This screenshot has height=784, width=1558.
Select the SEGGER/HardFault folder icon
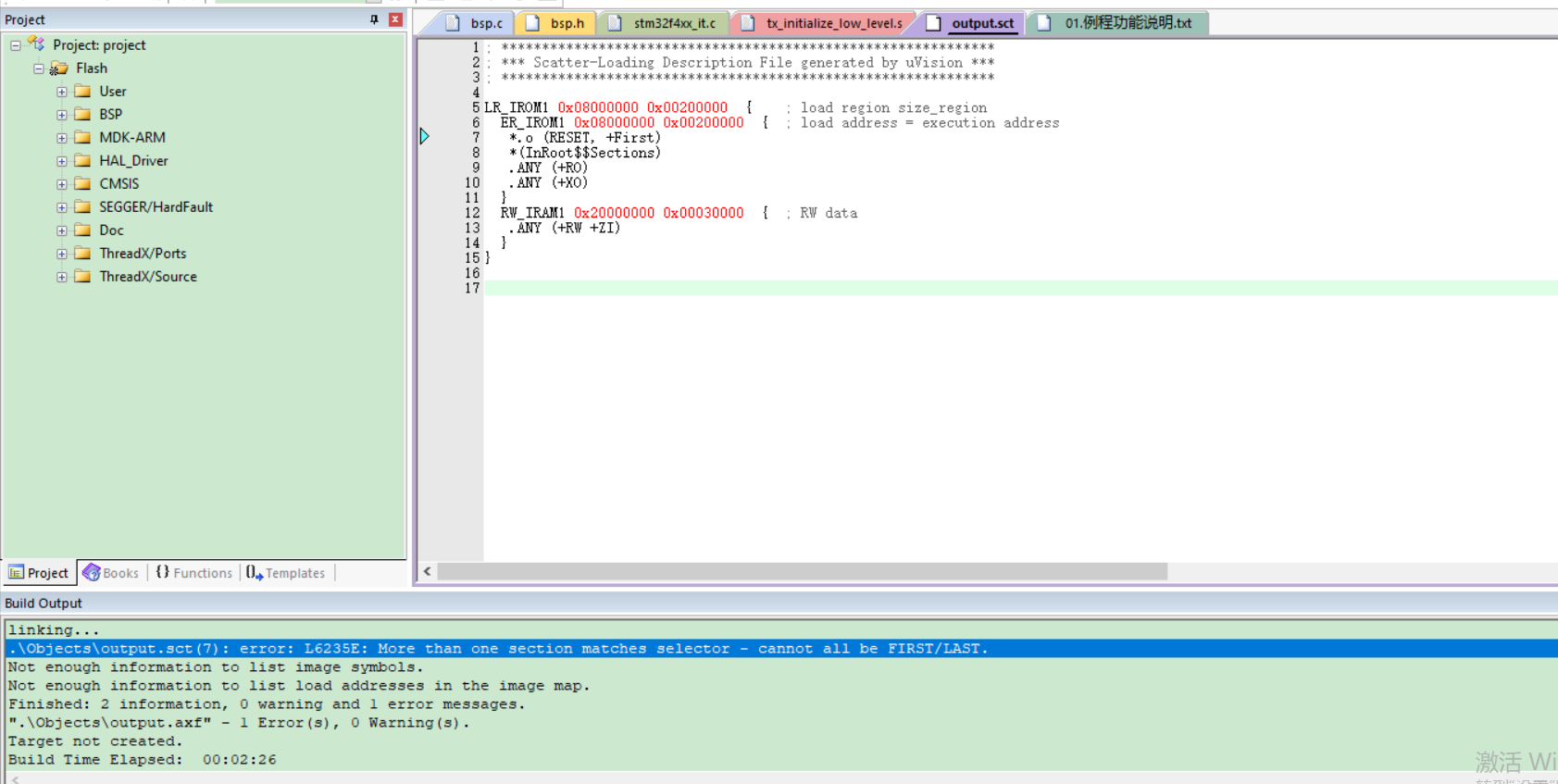82,206
